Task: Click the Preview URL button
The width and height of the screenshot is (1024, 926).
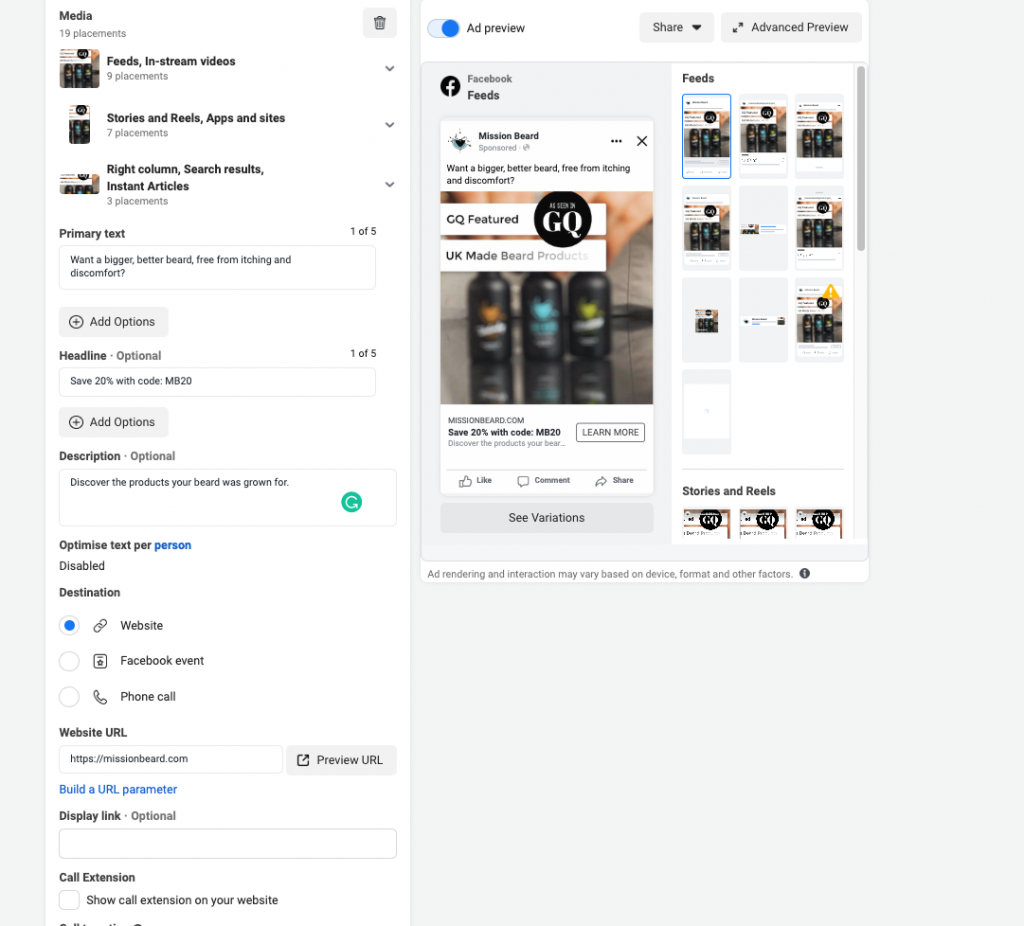Action: [x=341, y=760]
